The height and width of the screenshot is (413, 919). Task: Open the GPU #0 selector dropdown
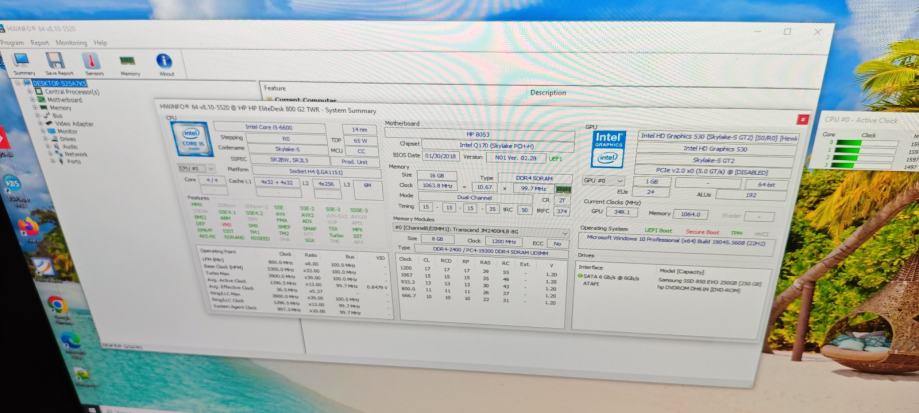(x=601, y=180)
